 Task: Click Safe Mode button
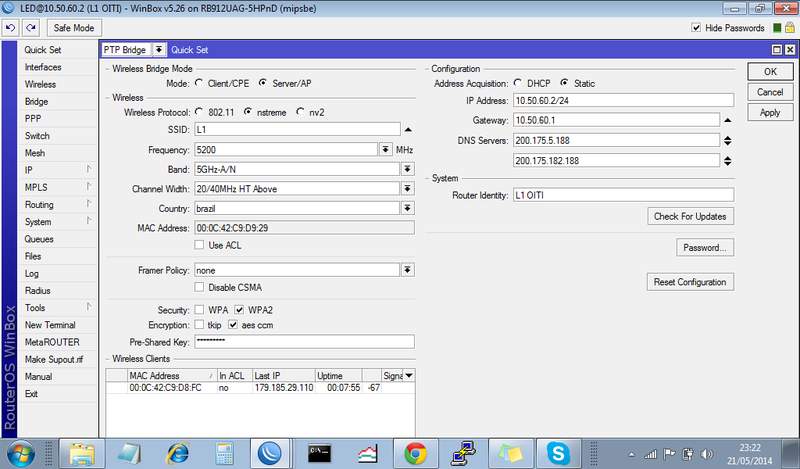coord(74,28)
